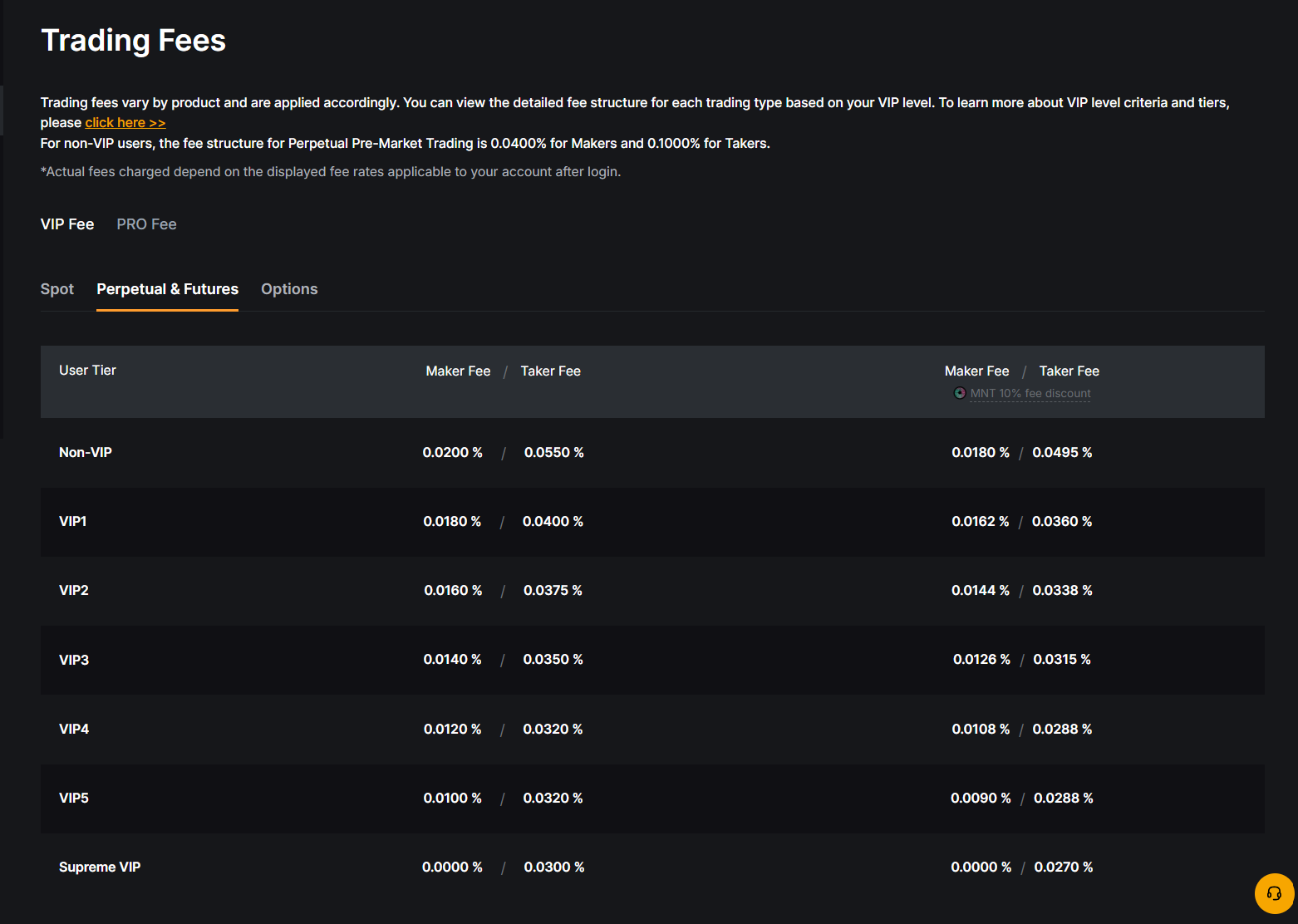Click the Taker Fee header above MNT discount
The image size is (1298, 924).
[x=1069, y=371]
